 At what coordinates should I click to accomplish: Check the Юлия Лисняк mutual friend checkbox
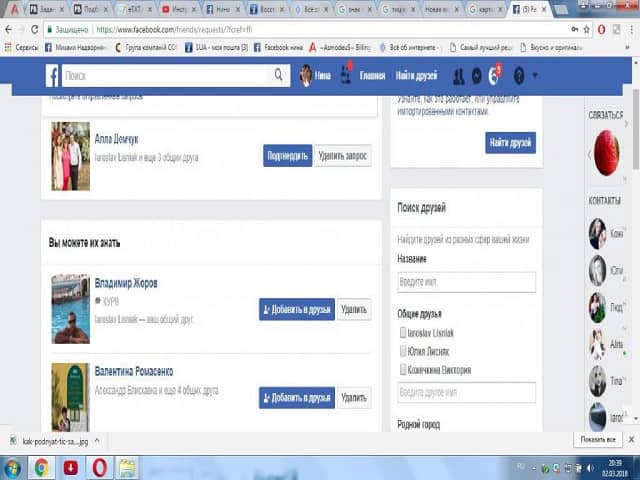tap(403, 351)
